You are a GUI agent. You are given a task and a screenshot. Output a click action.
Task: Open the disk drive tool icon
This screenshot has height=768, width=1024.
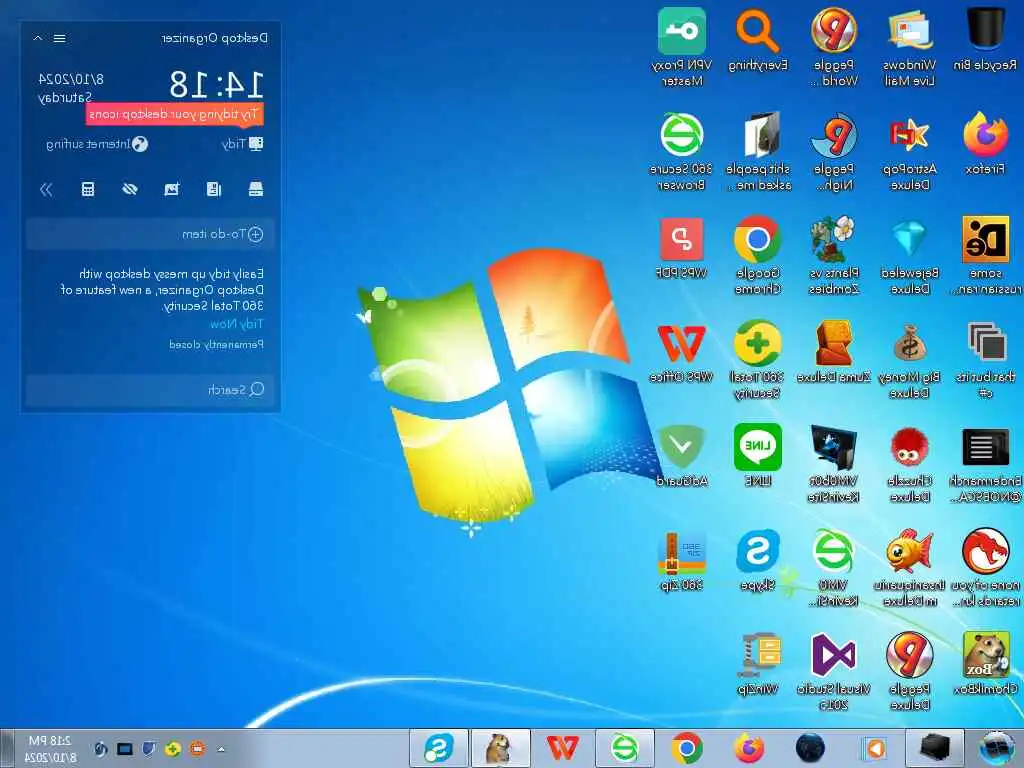[x=256, y=189]
